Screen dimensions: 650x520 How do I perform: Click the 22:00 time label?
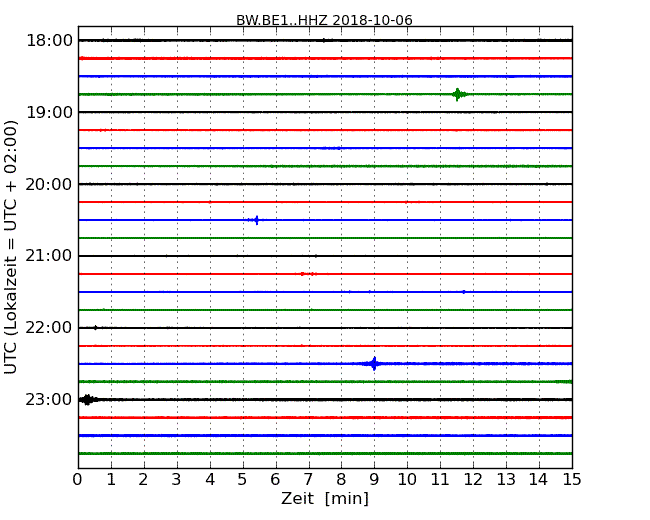[49, 328]
